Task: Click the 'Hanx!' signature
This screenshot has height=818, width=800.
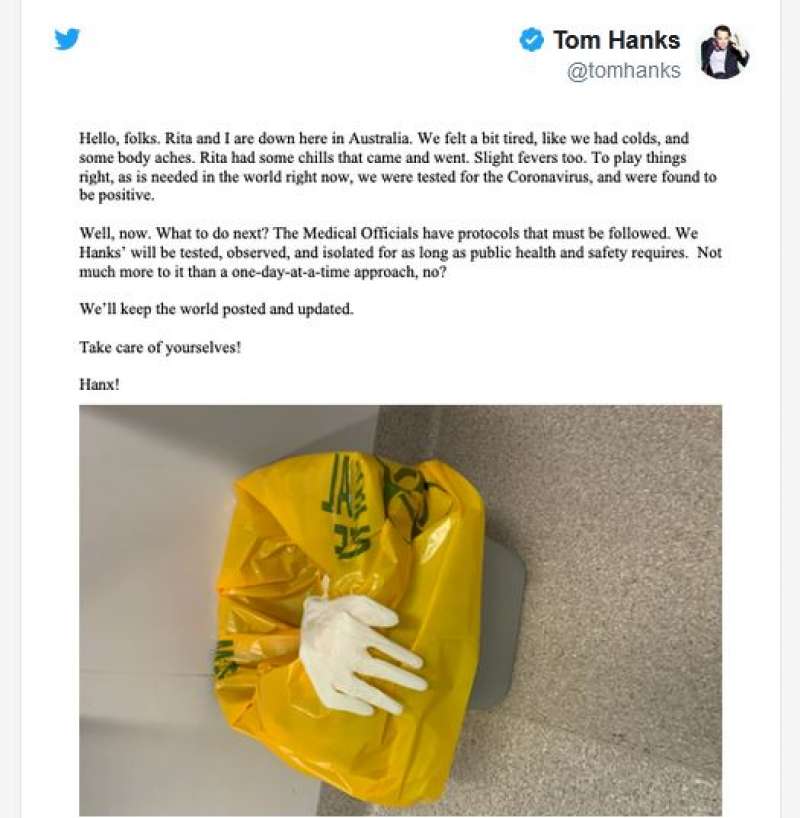Action: pyautogui.click(x=99, y=384)
